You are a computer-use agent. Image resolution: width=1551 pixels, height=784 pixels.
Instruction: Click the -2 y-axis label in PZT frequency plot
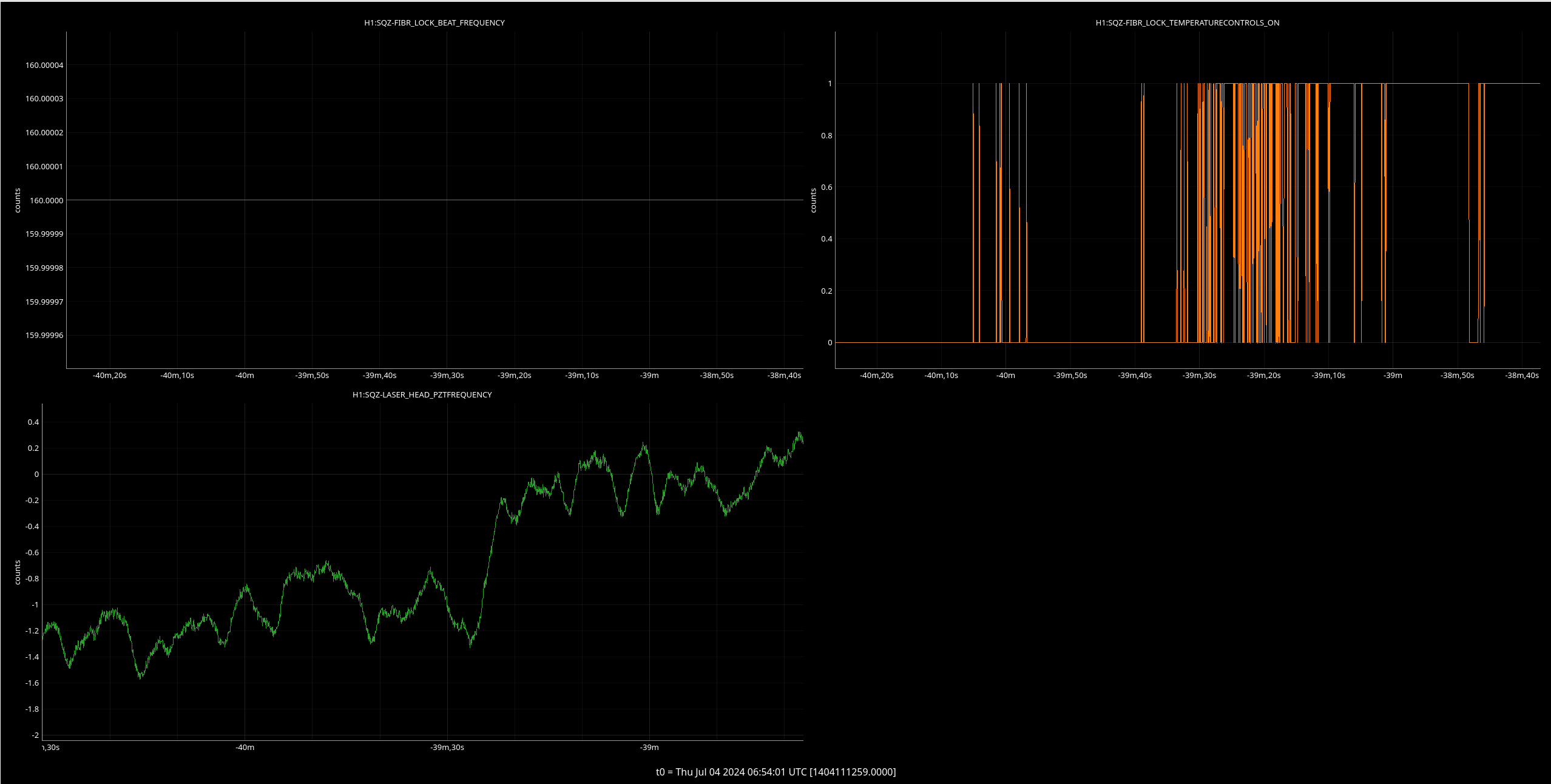(35, 735)
